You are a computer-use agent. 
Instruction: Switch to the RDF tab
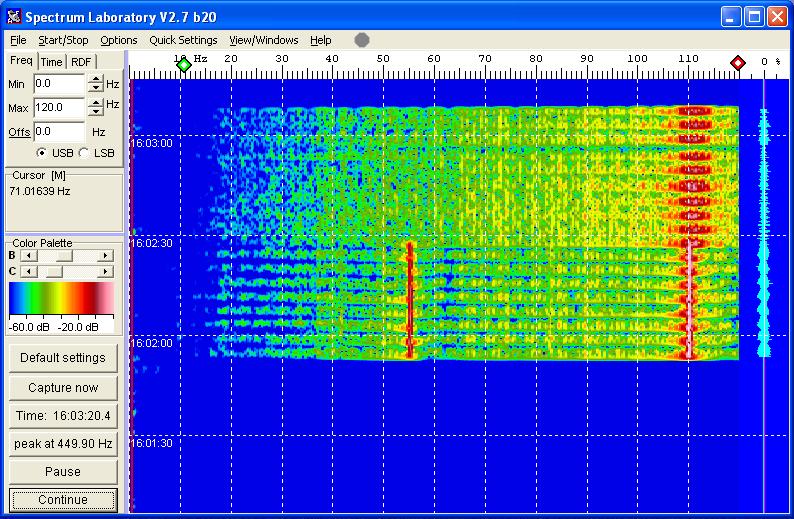(81, 62)
